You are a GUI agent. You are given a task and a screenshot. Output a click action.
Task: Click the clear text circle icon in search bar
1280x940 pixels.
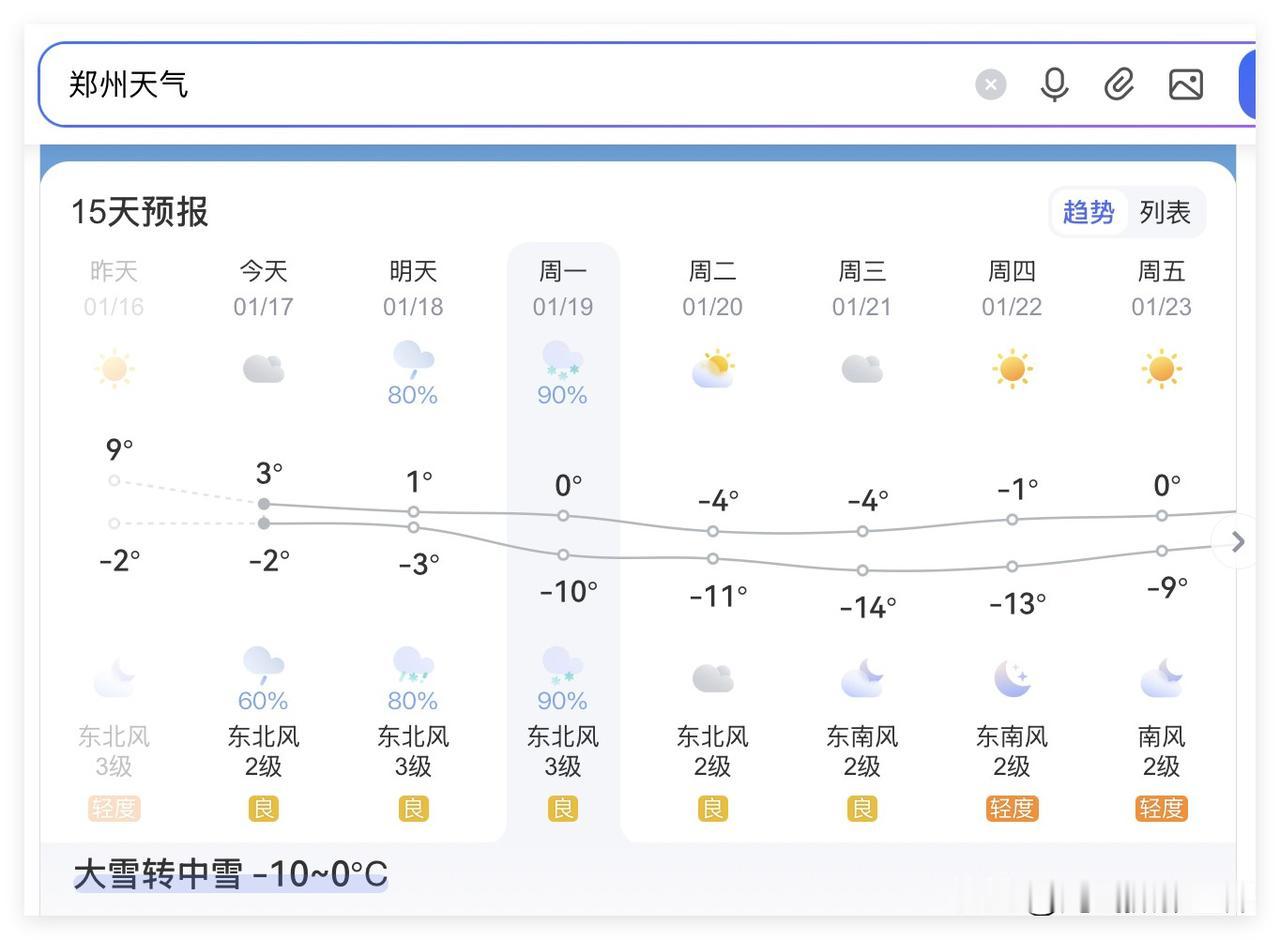point(991,84)
